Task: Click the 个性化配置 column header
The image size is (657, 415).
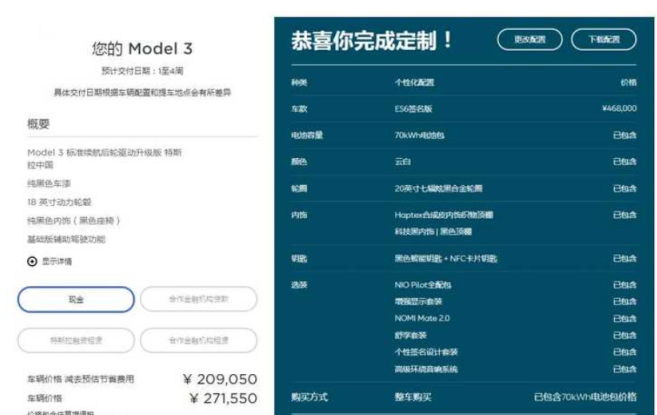Action: (414, 82)
